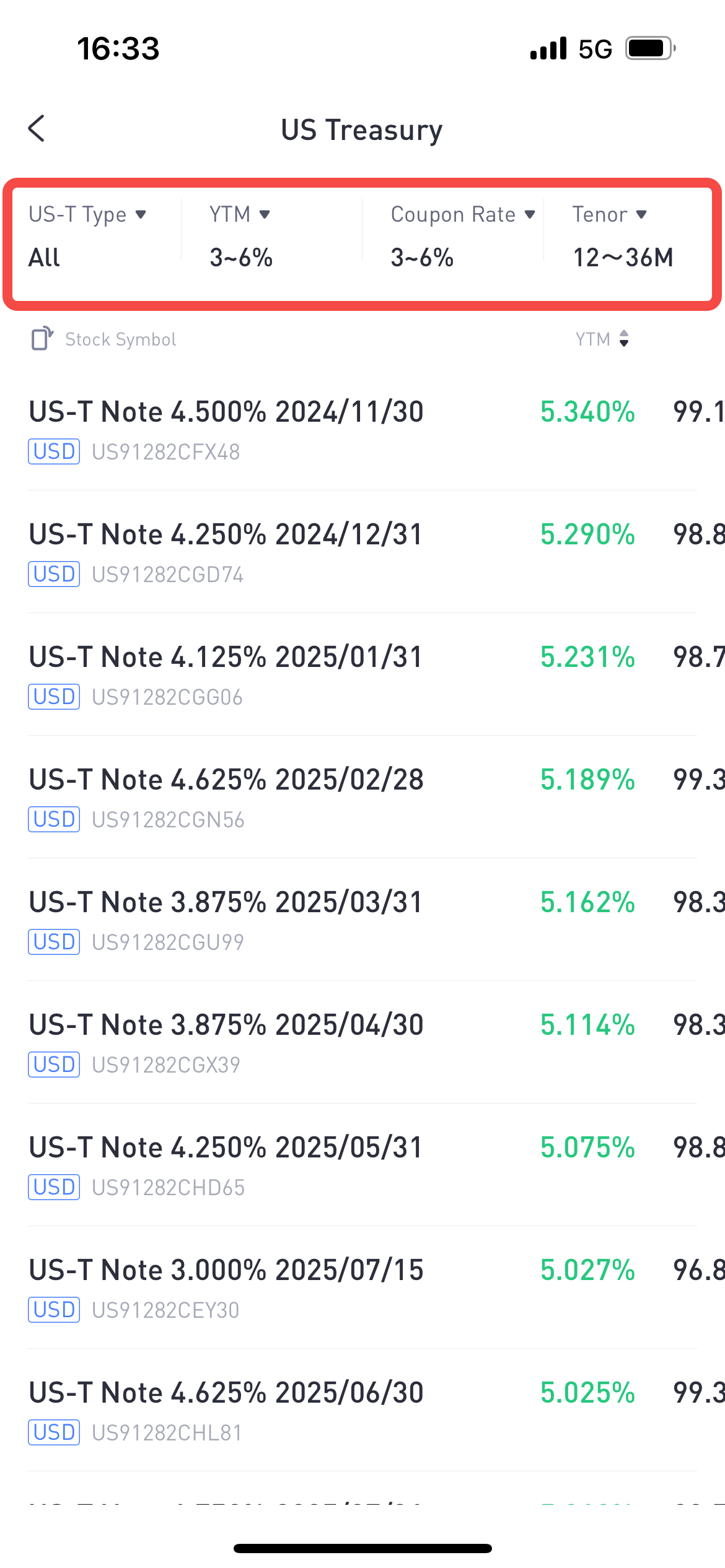
Task: Open the US-T Type filter dropdown
Action: tap(88, 235)
